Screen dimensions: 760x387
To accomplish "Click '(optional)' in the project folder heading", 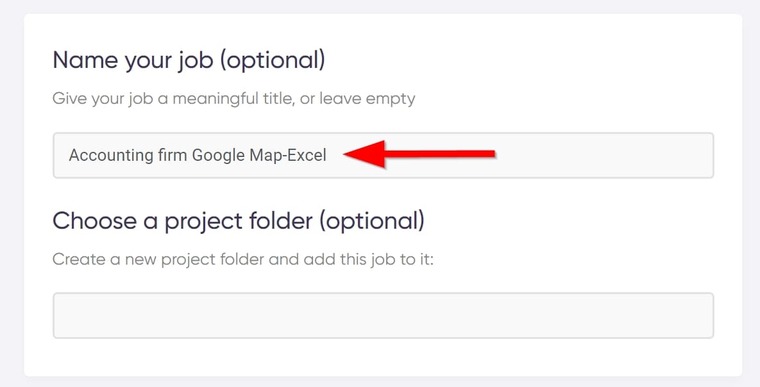I will click(x=372, y=221).
